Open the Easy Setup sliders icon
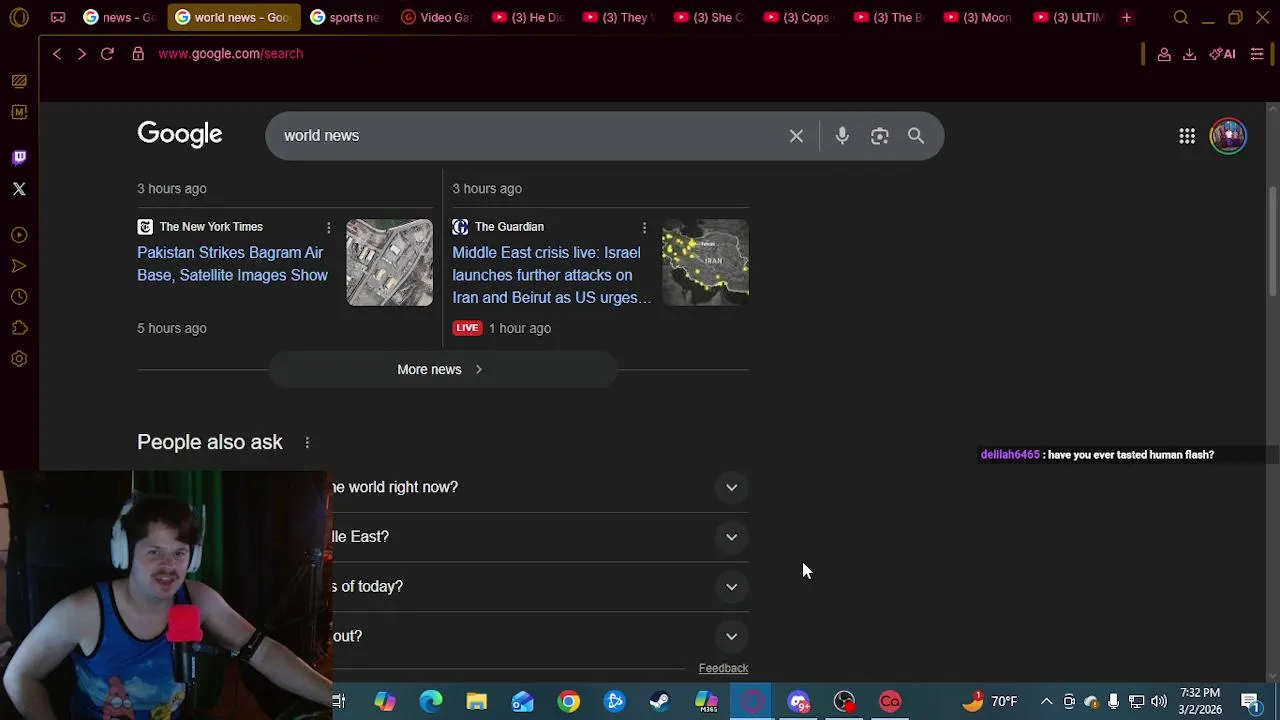This screenshot has height=720, width=1280. tap(1257, 54)
